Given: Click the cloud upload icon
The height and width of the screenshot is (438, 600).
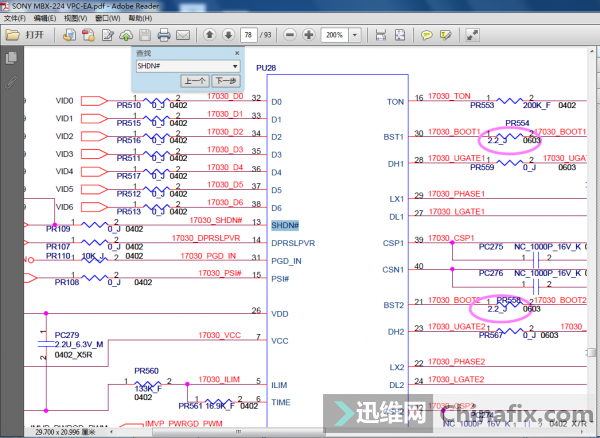Looking at the screenshot, I should click(126, 35).
